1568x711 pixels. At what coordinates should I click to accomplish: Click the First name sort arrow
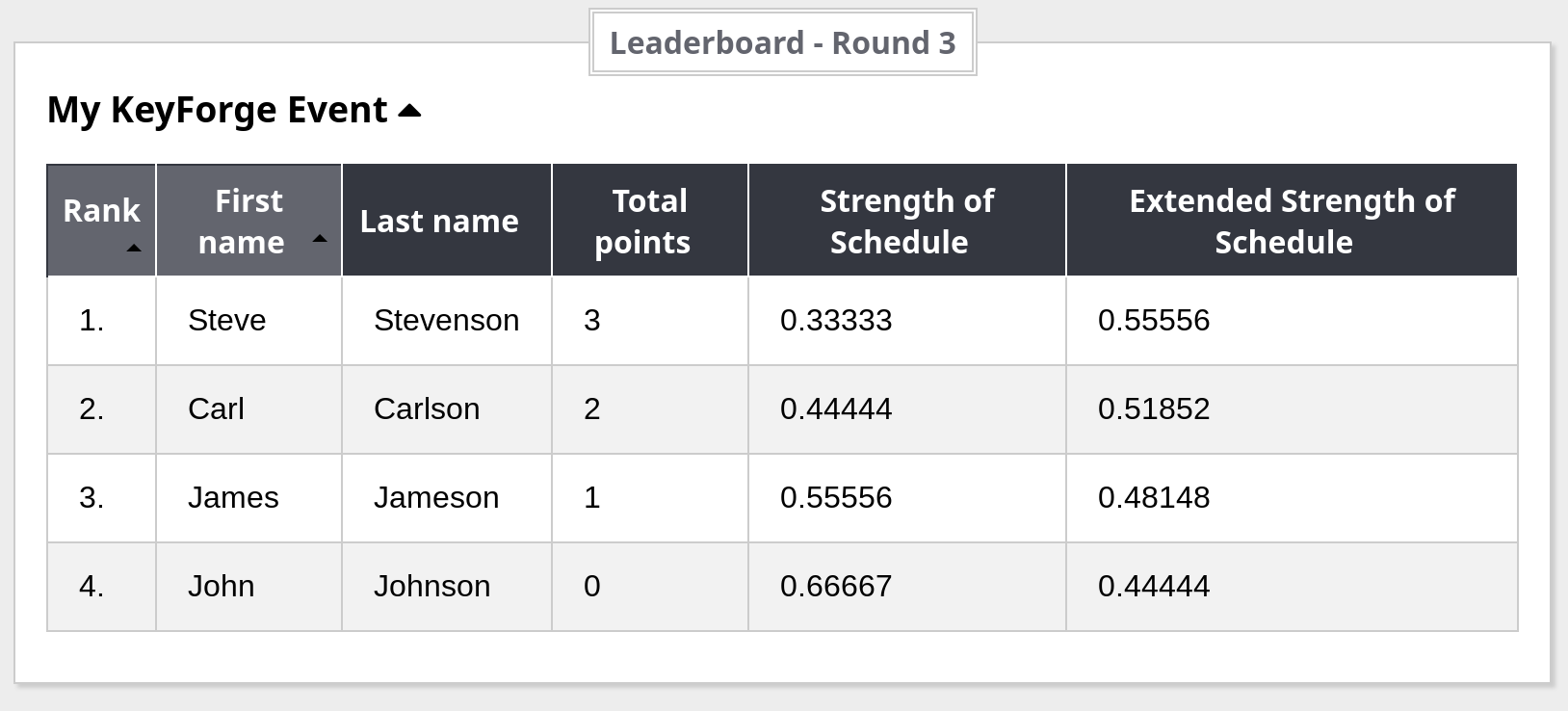point(320,238)
